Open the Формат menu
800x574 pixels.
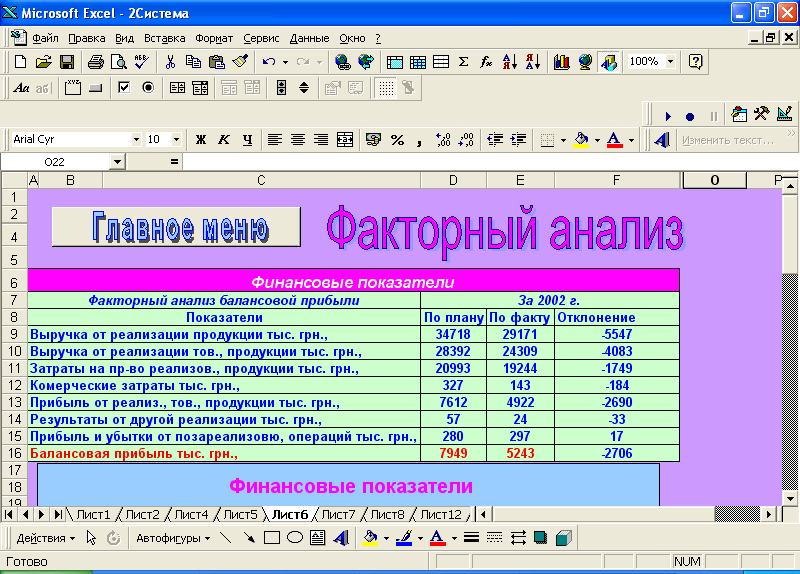214,38
